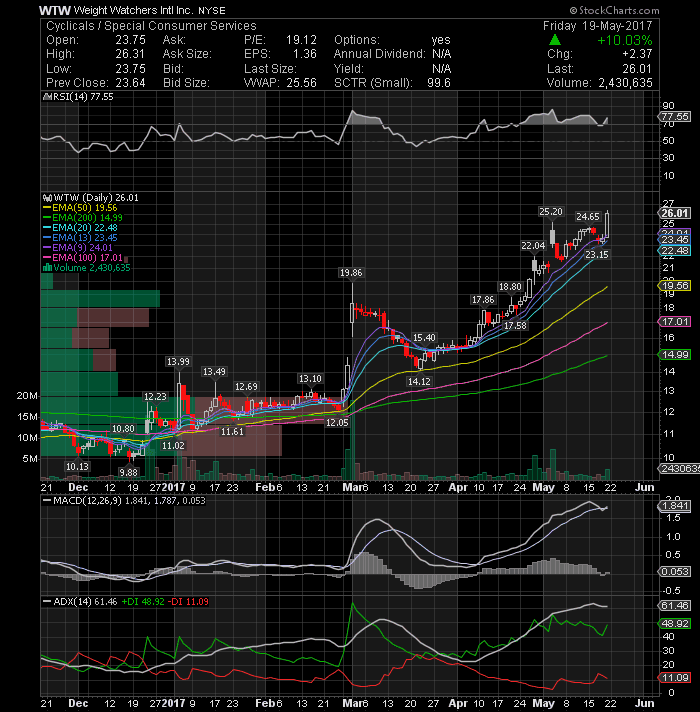Click the 10.13 low price annotation
The width and height of the screenshot is (700, 712).
point(77,466)
